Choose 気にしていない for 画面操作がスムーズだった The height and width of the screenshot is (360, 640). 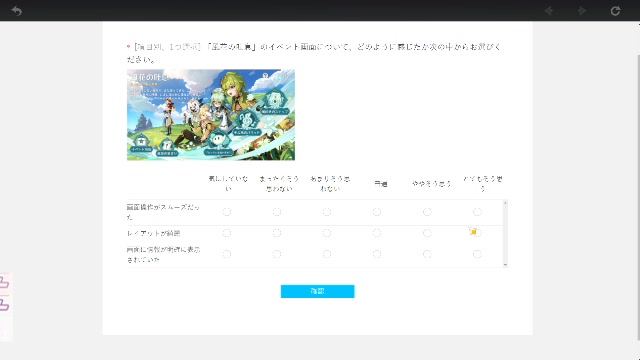(x=227, y=212)
